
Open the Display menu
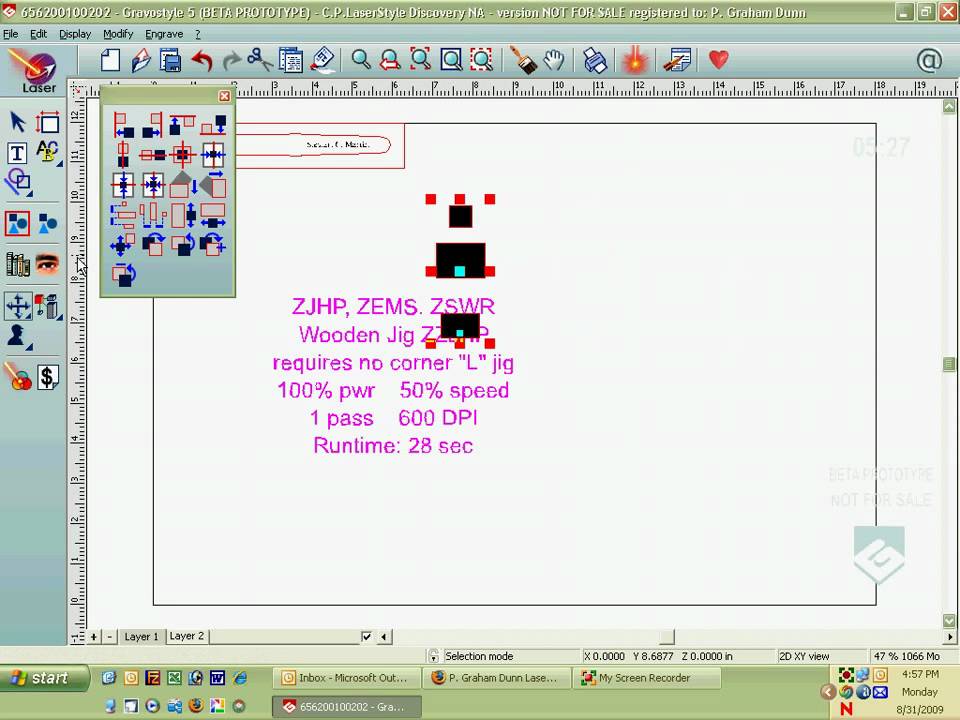(x=75, y=34)
